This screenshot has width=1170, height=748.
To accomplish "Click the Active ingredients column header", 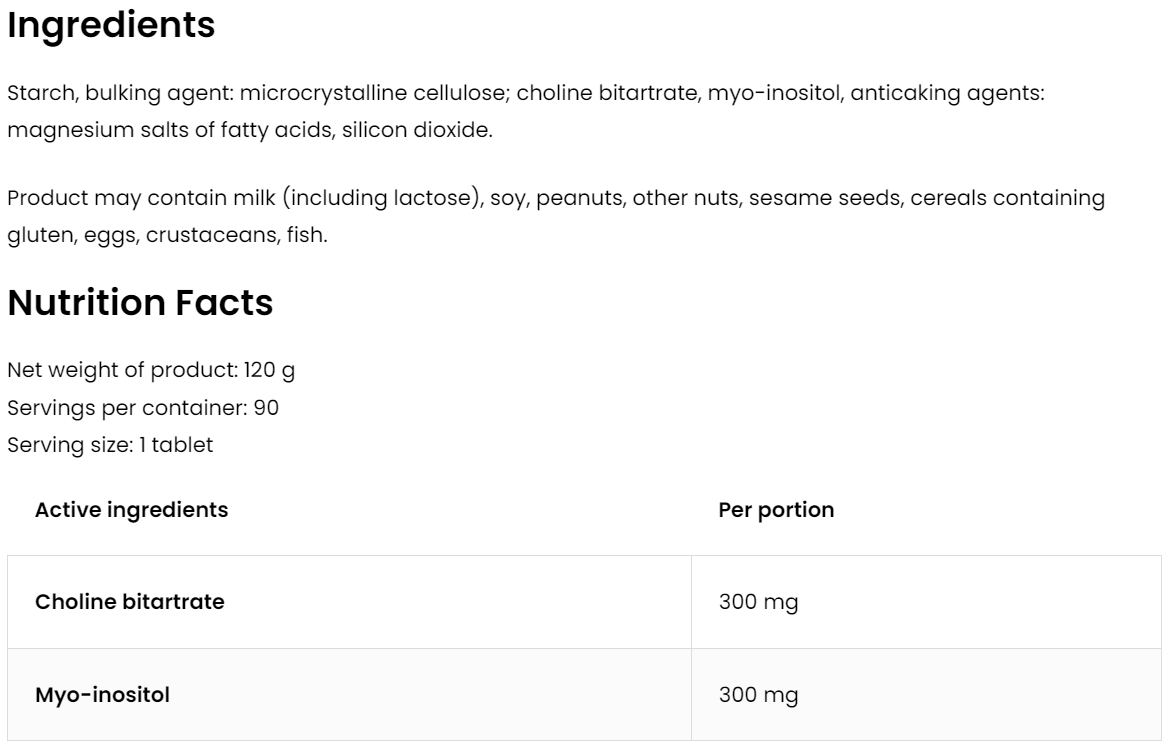I will pyautogui.click(x=131, y=510).
